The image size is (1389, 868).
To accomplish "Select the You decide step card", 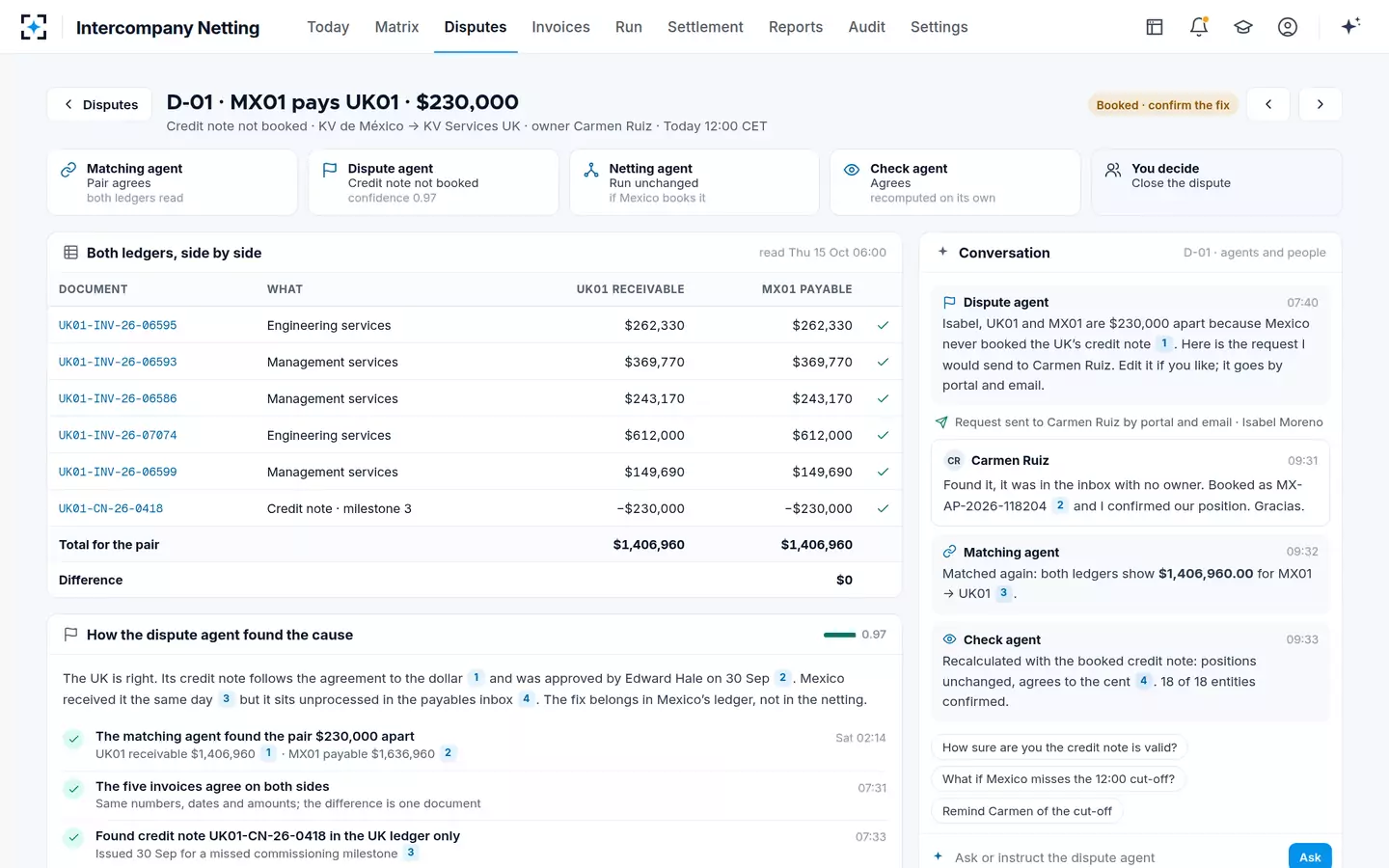I will 1216,182.
